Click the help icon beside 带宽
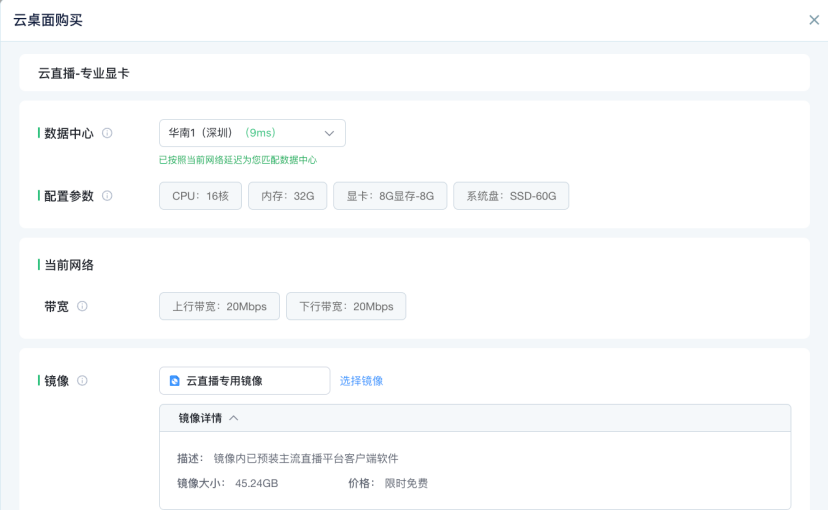Screen dimensions: 828x510 point(82,306)
